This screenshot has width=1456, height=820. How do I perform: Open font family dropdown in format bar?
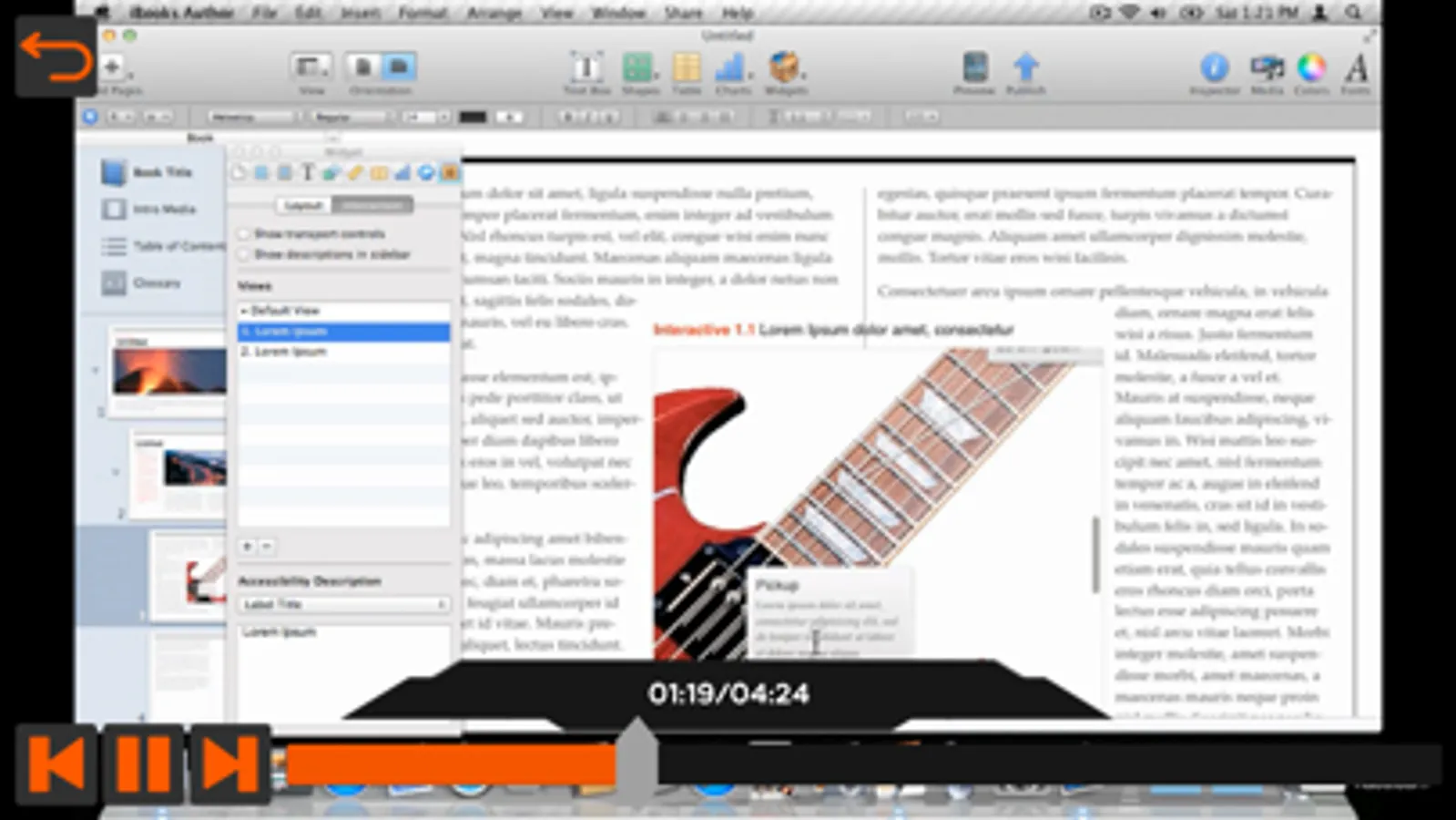pos(255,117)
